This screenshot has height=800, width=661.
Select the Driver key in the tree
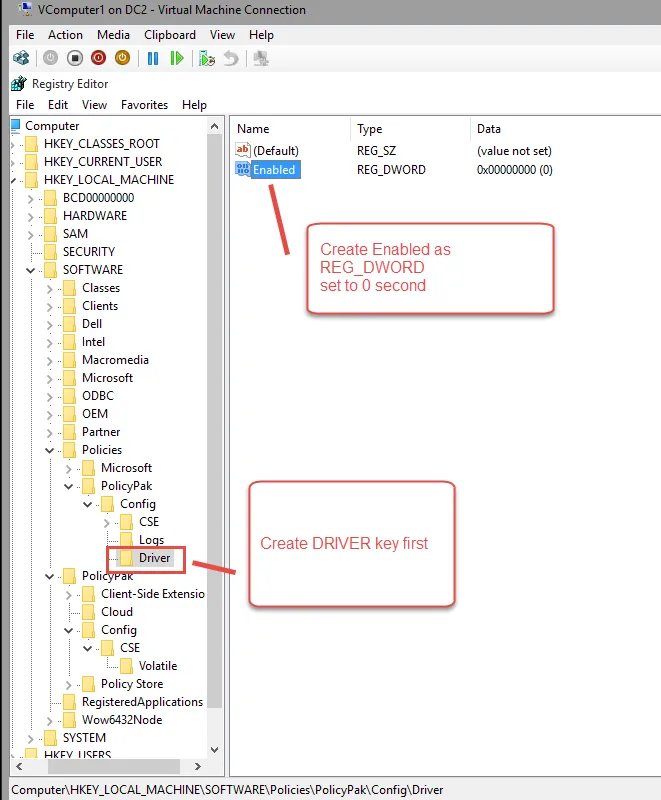click(154, 558)
